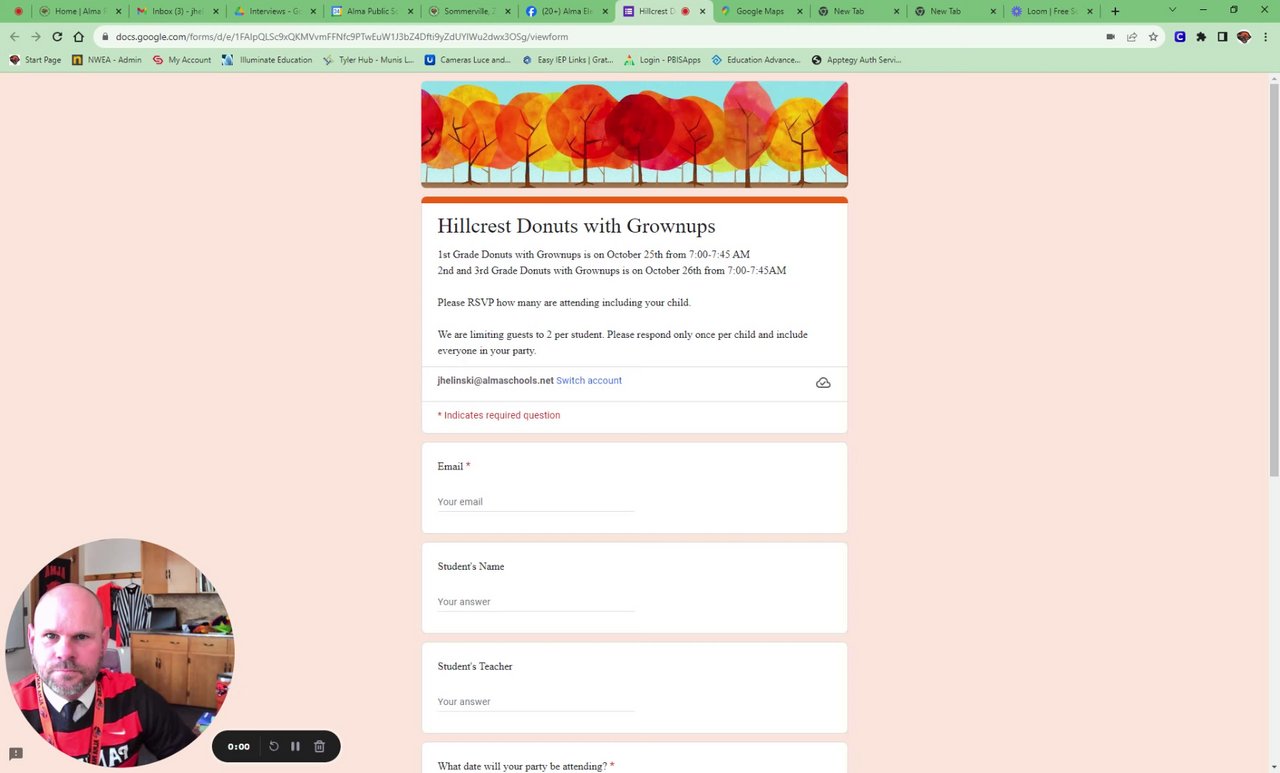Click the camera icon in address bar
The image size is (1280, 773).
[1110, 37]
